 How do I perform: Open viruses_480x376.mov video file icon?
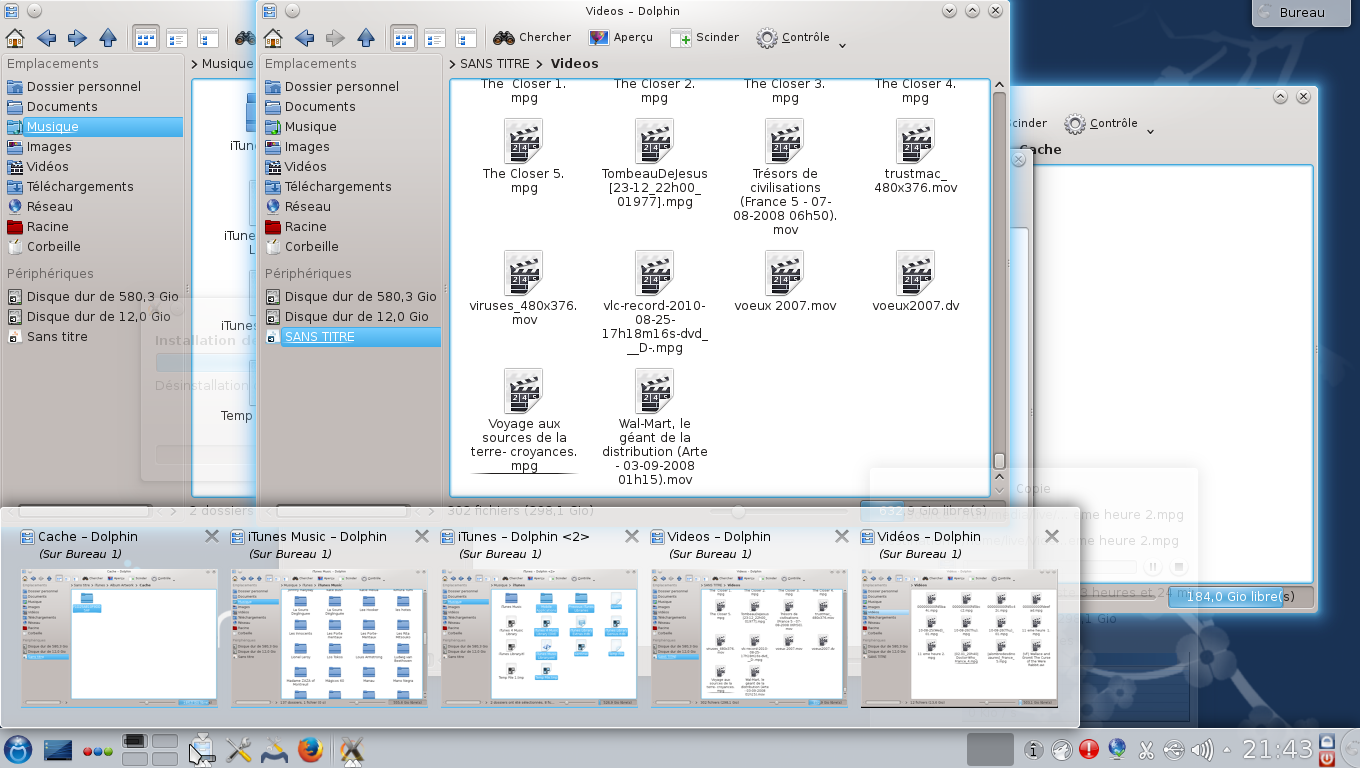[x=524, y=274]
